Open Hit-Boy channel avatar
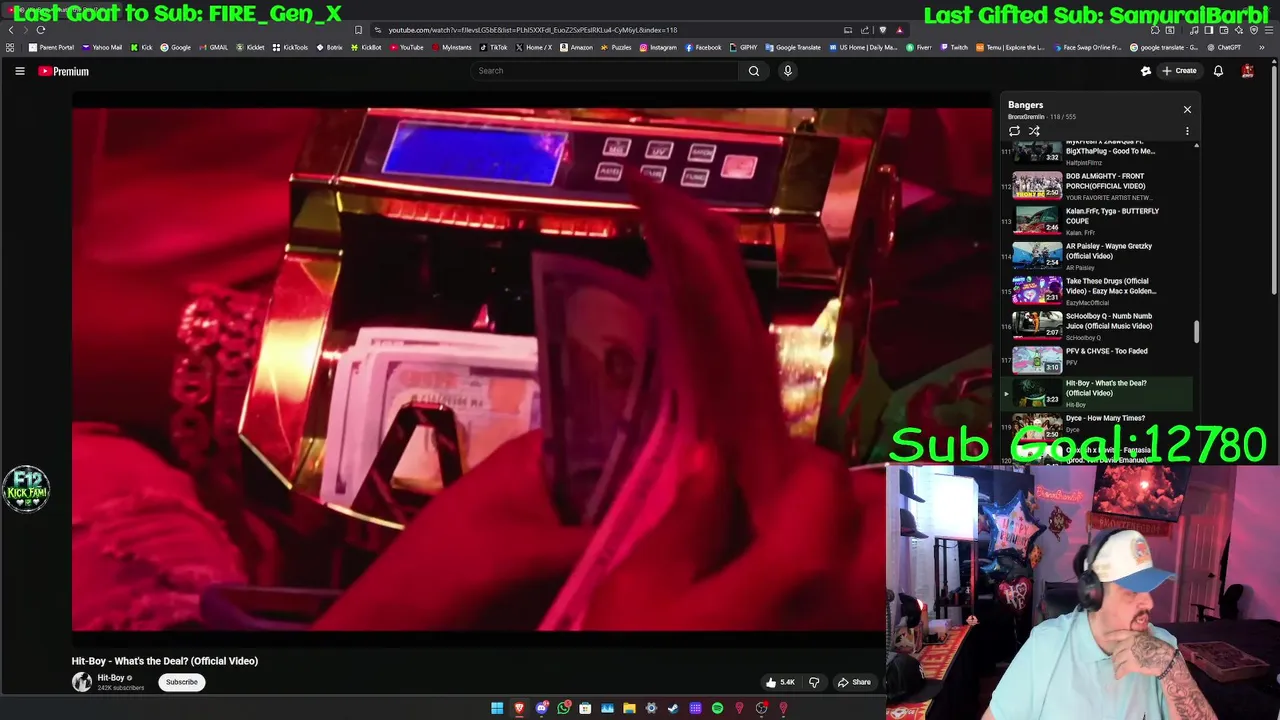 (82, 682)
